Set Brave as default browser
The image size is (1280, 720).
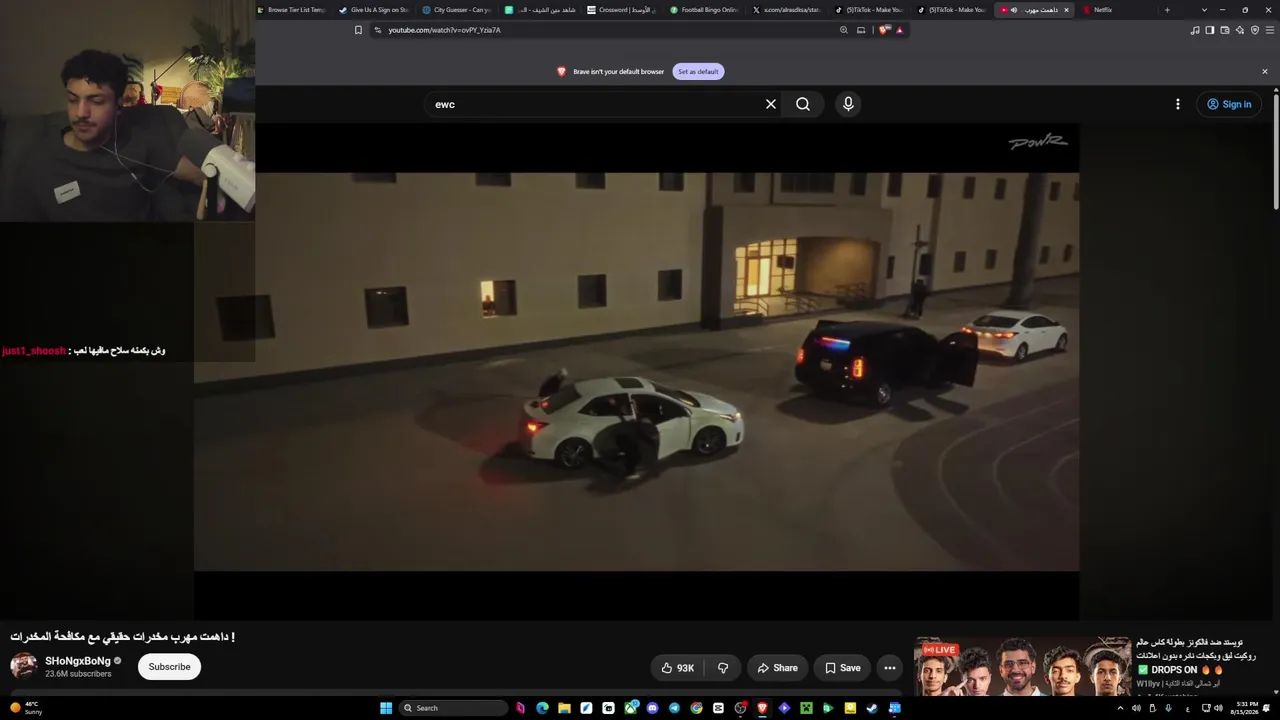tap(698, 72)
